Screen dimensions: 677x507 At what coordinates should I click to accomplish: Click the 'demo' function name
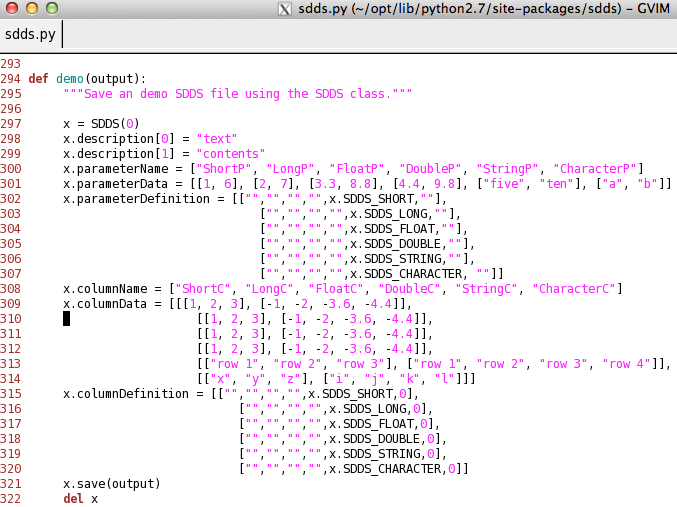click(69, 79)
